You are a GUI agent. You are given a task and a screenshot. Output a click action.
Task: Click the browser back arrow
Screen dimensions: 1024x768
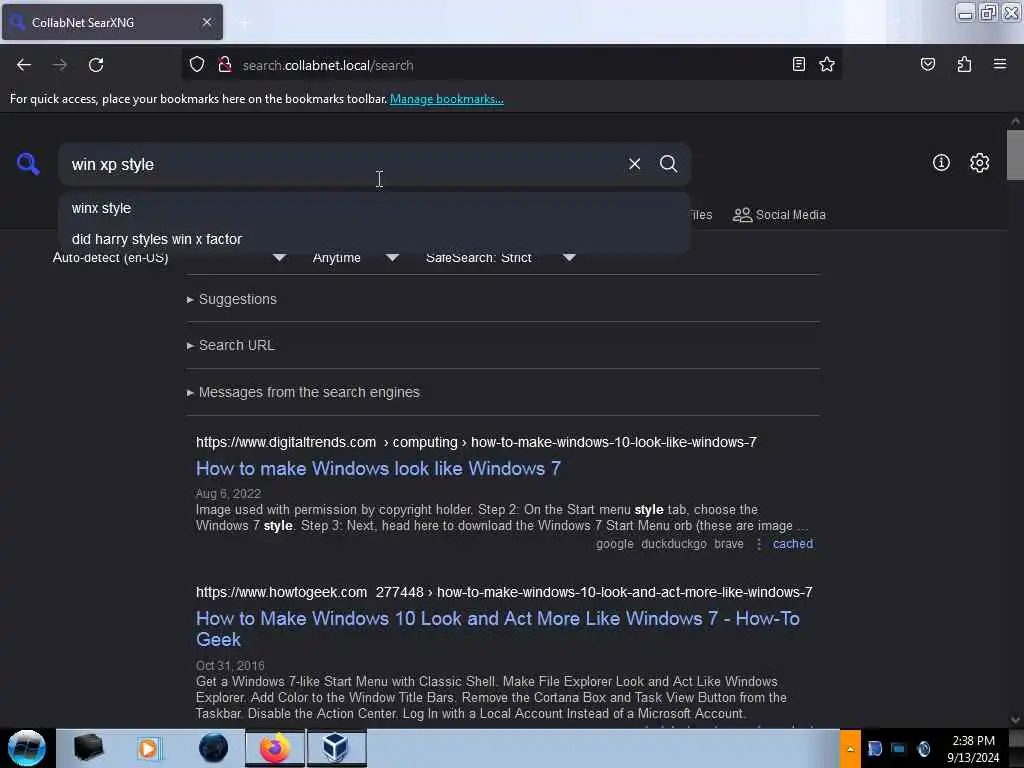pyautogui.click(x=24, y=65)
